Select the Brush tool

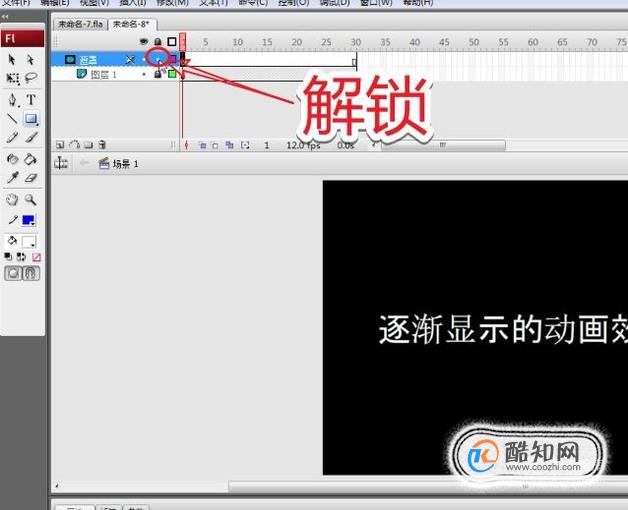click(31, 137)
